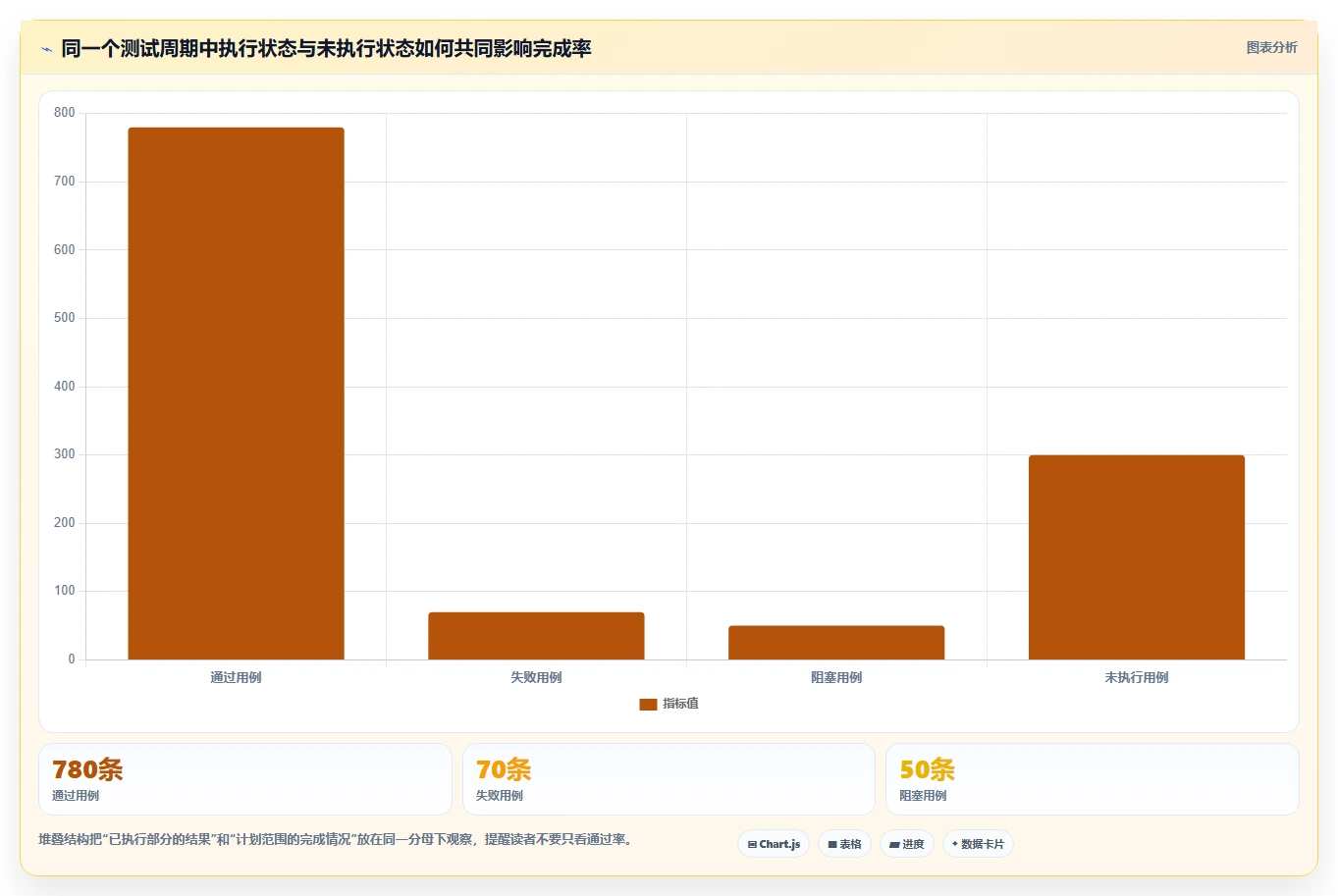Select the 失败用例 bar in chart
The width and height of the screenshot is (1338, 896).
click(536, 636)
